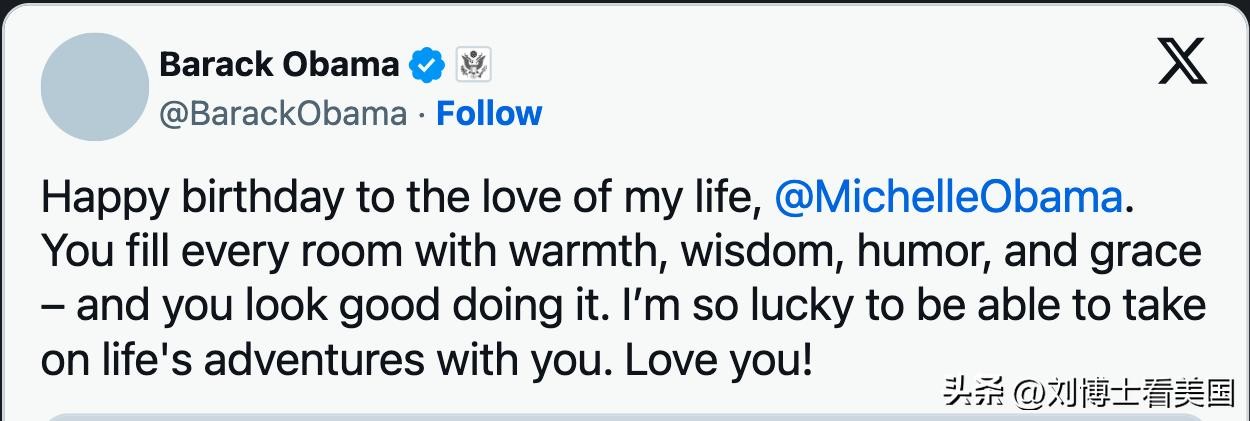Viewport: 1250px width, 421px height.
Task: Open Barack Obama's profile avatar
Action: (x=95, y=87)
